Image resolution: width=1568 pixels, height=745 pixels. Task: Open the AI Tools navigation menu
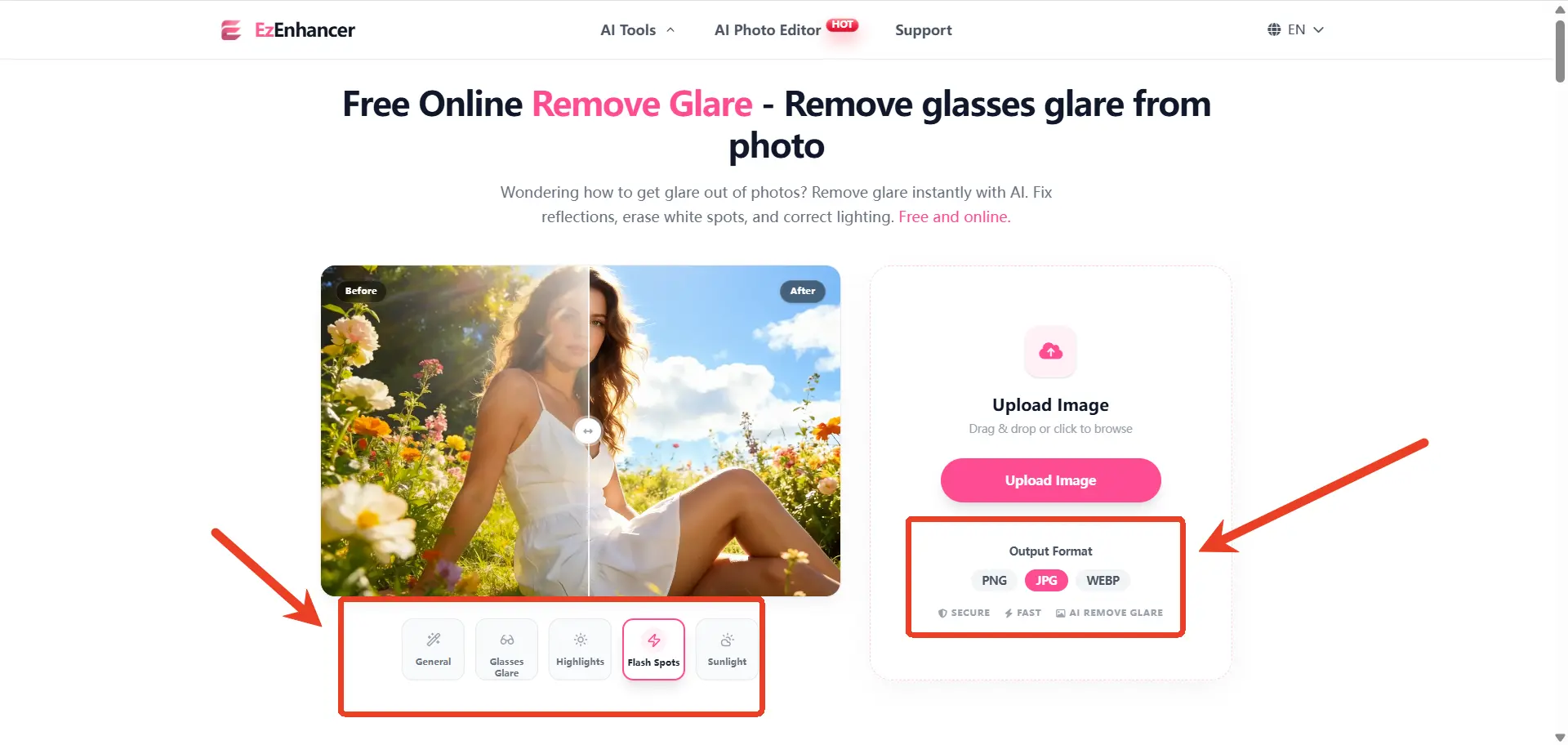click(628, 30)
